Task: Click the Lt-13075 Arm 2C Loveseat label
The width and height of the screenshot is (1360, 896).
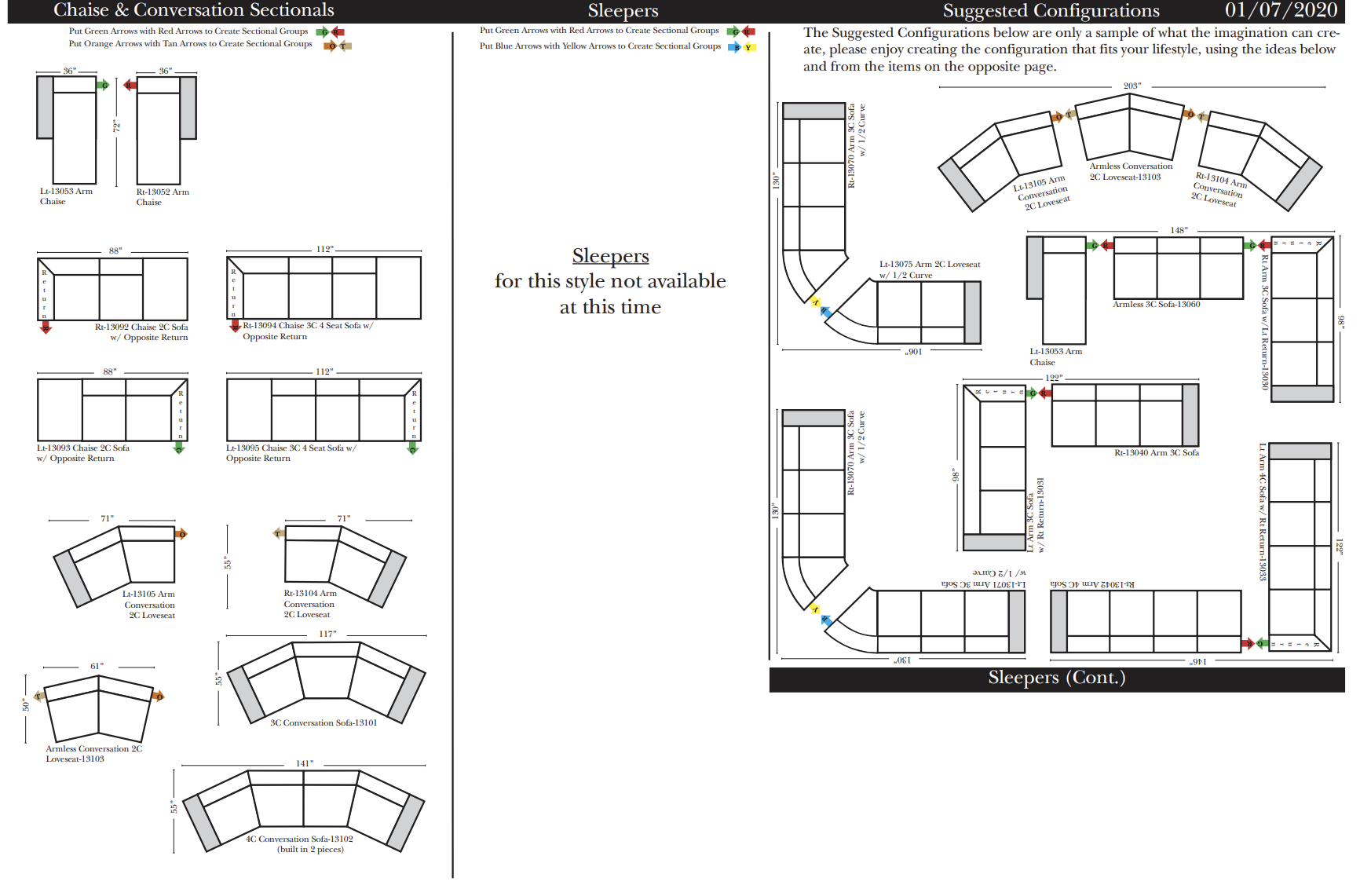Action: click(930, 265)
